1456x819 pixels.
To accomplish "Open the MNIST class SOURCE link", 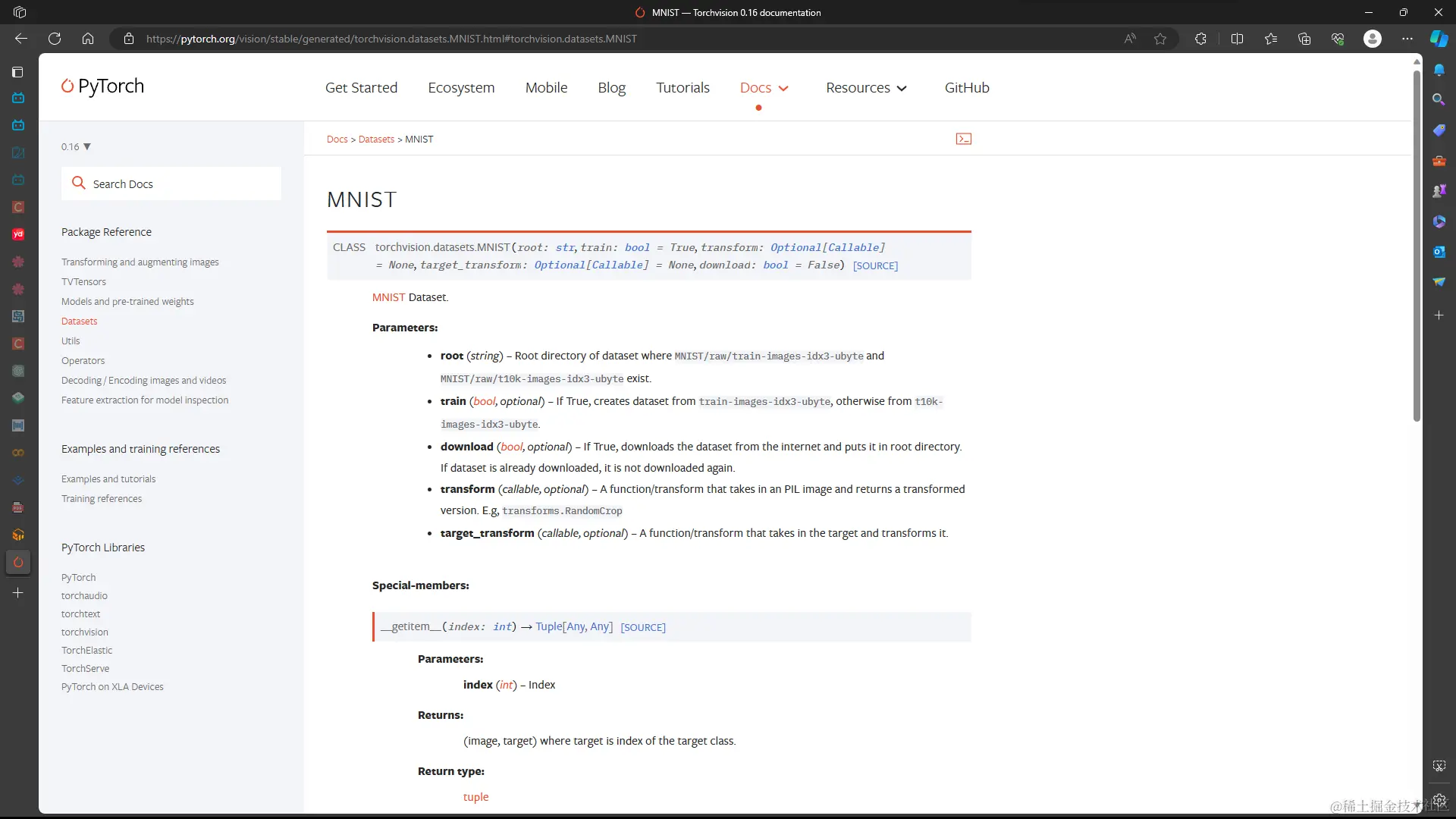I will (875, 266).
